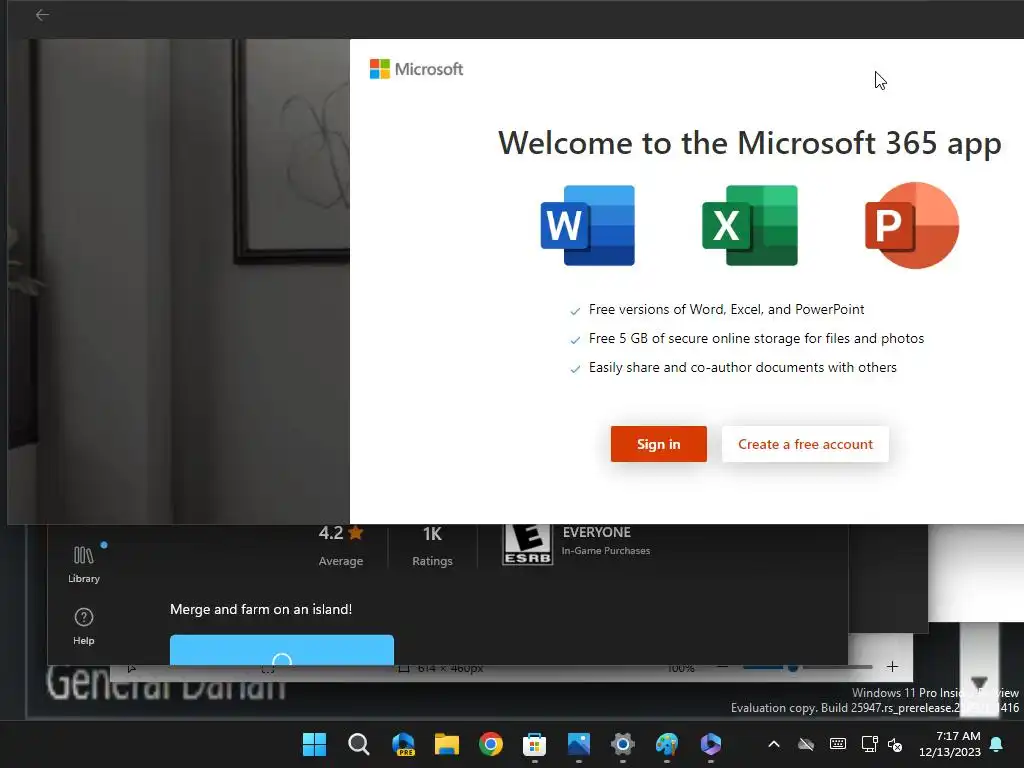Open the clock showing 7:17 AM
This screenshot has width=1024, height=768.
tap(950, 744)
